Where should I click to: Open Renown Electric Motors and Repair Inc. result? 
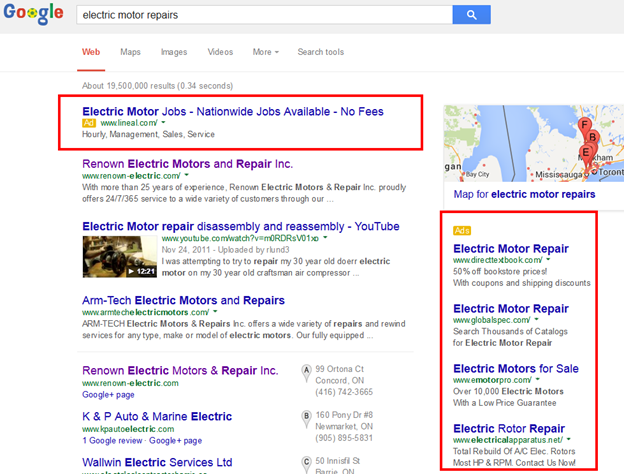[187, 164]
